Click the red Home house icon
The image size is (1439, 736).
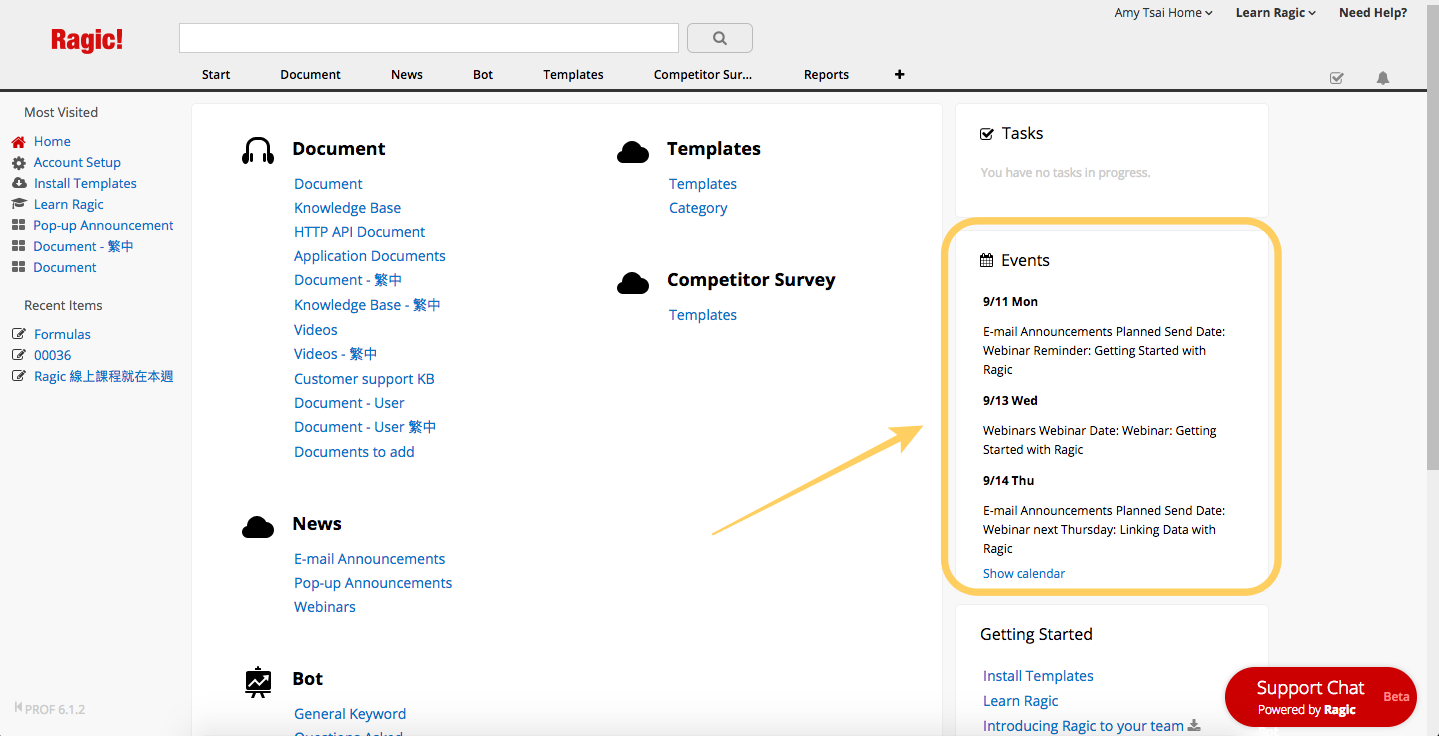coord(18,141)
